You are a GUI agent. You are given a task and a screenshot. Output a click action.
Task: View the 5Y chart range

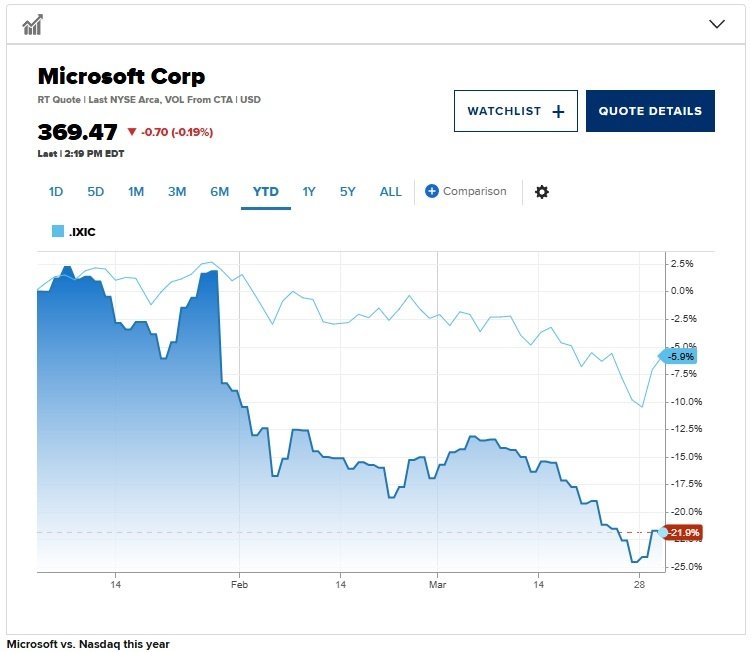(x=347, y=192)
